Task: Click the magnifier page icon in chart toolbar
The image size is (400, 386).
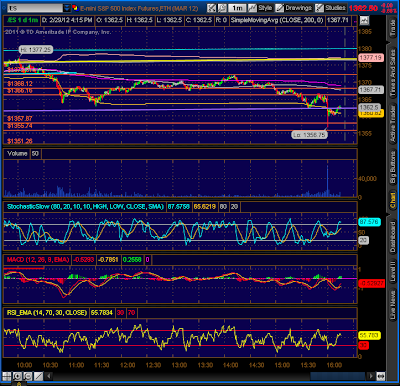Action: 222,8
